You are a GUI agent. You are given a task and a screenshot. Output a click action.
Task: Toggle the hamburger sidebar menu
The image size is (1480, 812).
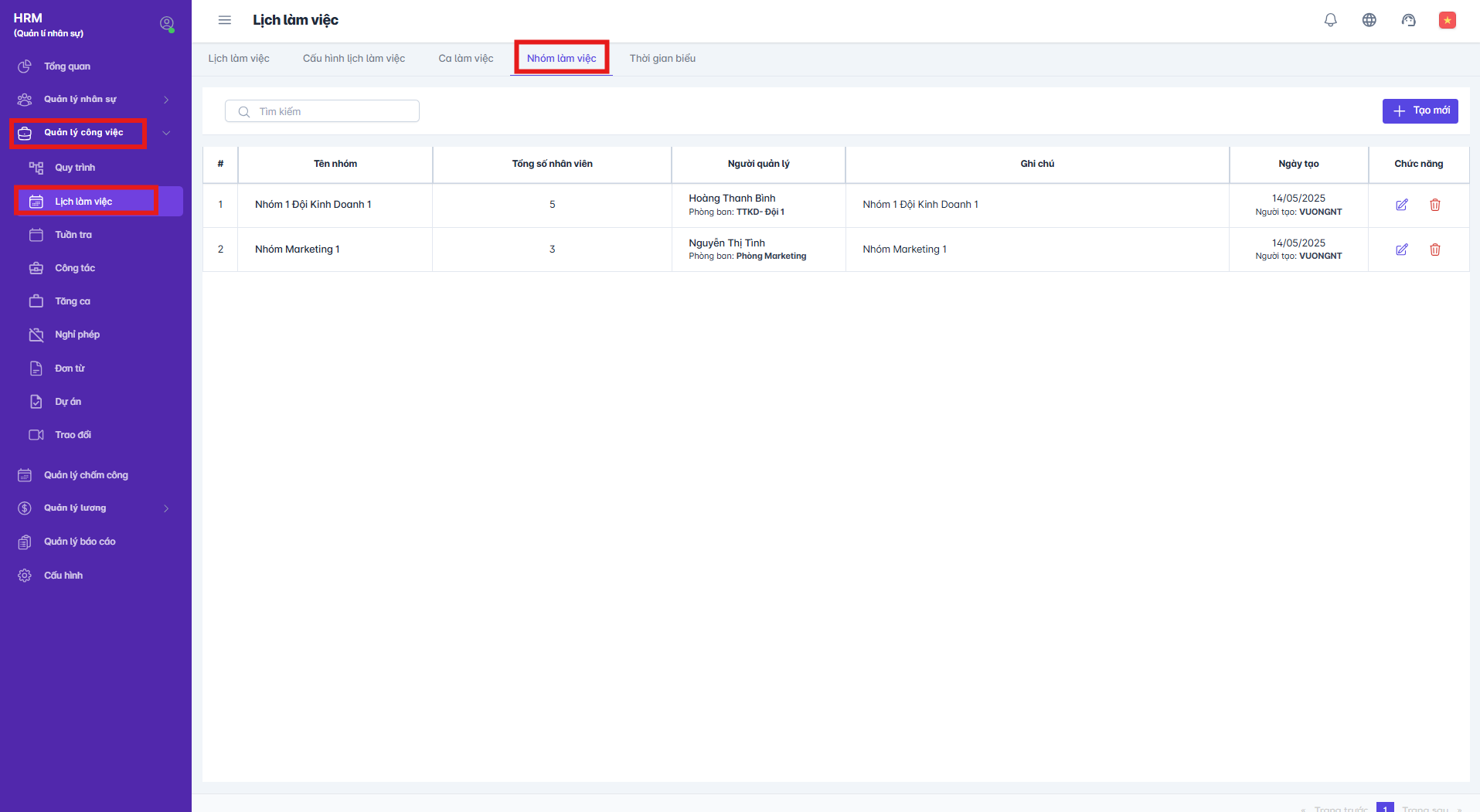point(224,20)
